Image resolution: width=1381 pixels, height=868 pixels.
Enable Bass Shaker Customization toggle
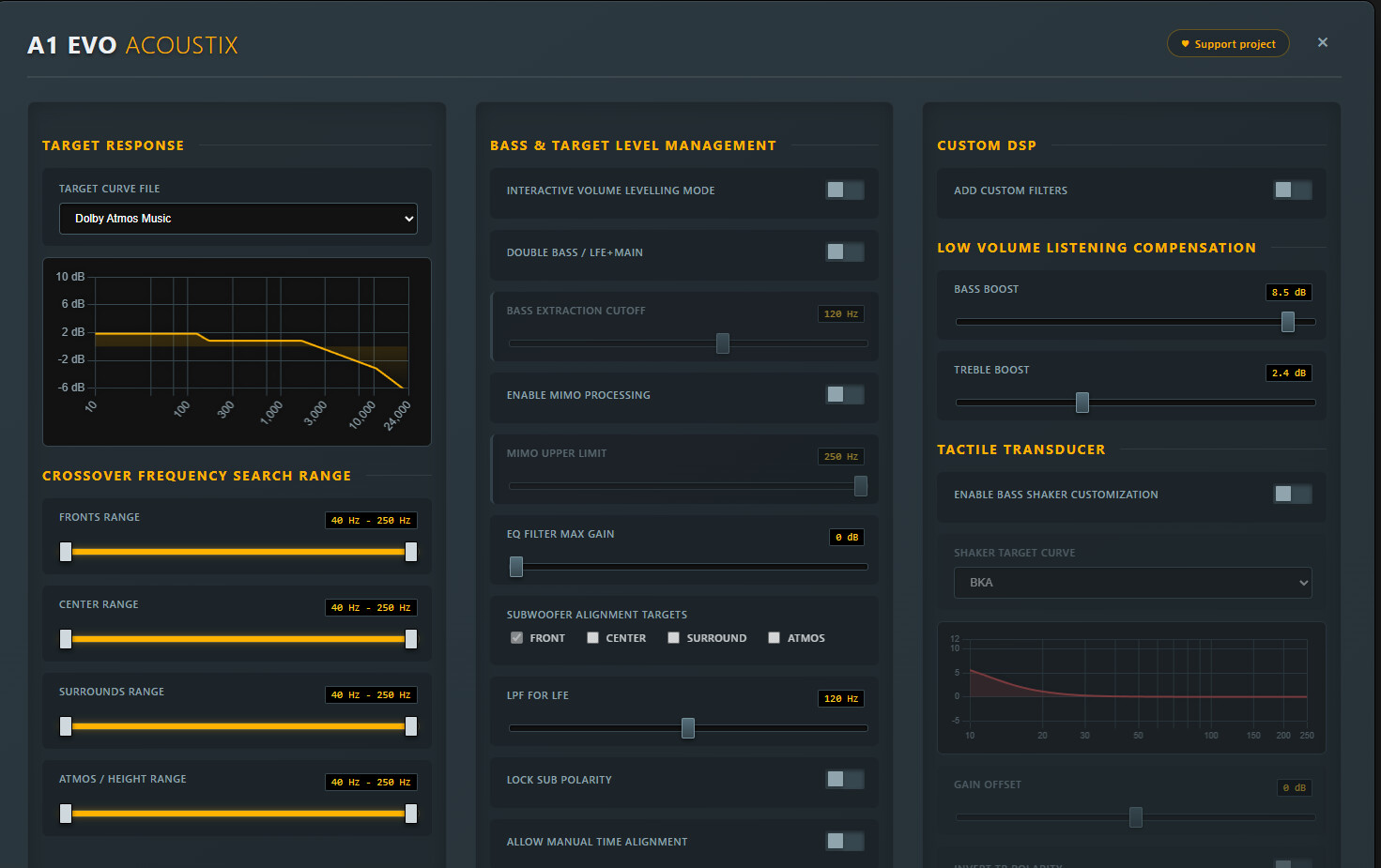click(1292, 495)
